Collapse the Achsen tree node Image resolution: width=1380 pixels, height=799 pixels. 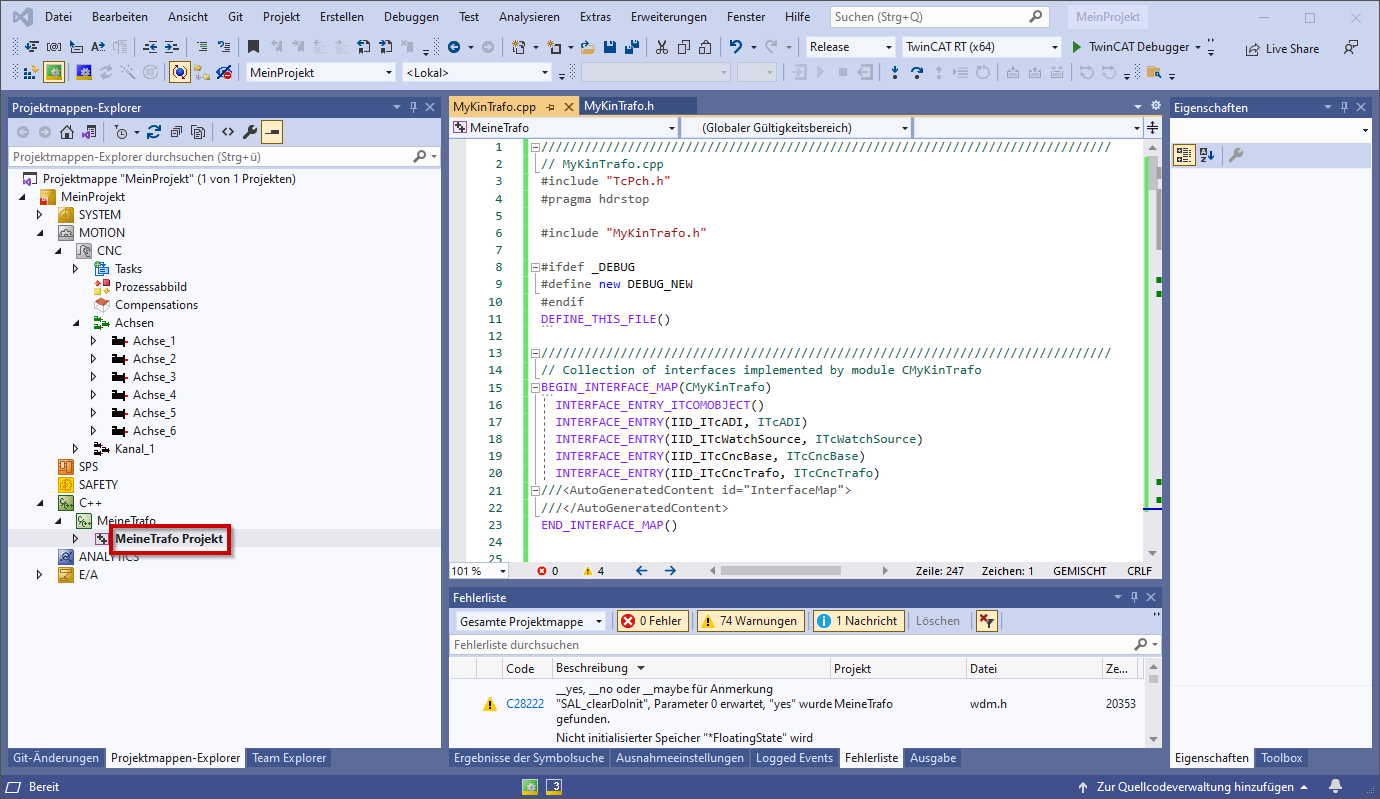click(x=76, y=323)
